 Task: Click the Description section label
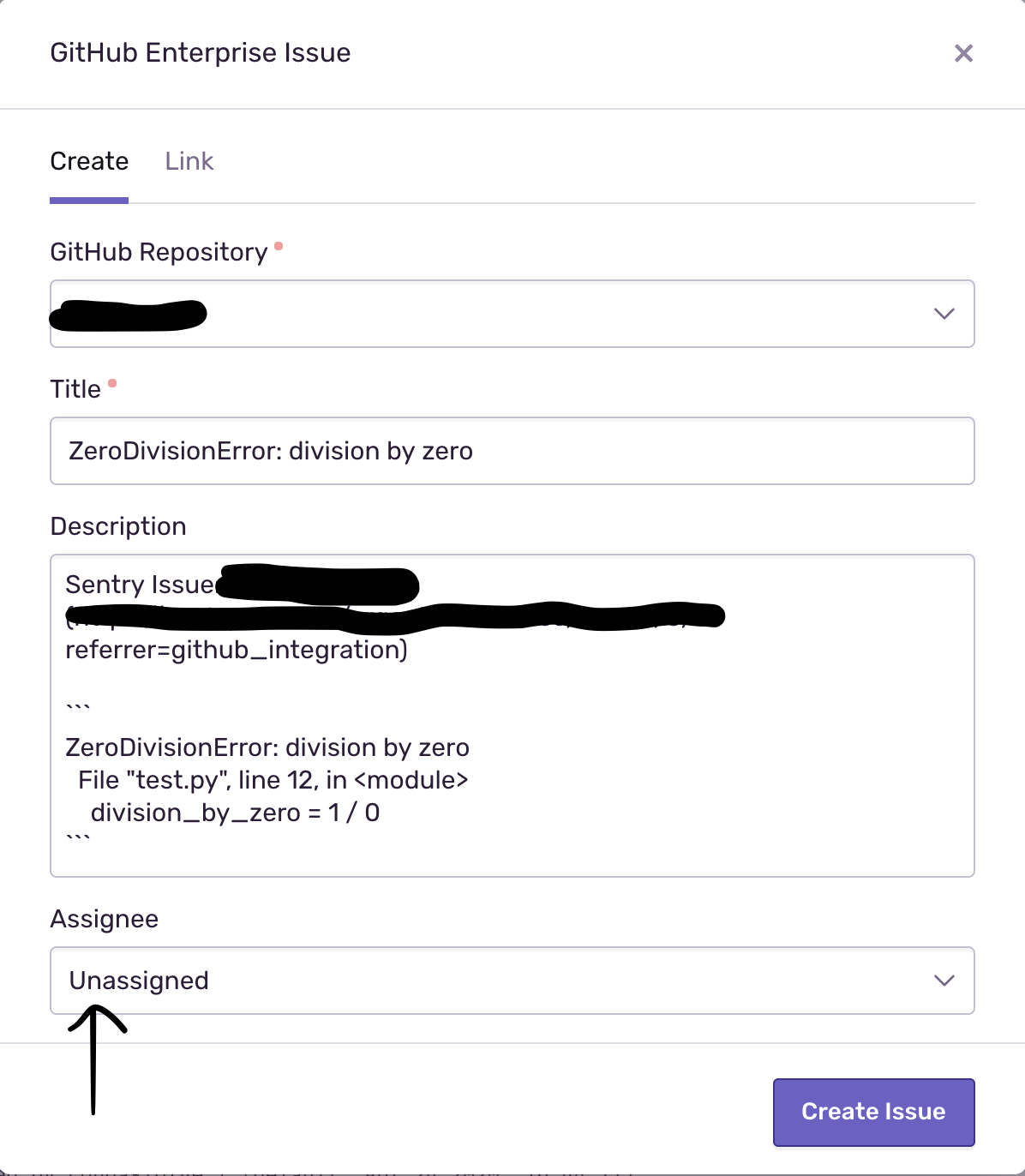(x=118, y=525)
